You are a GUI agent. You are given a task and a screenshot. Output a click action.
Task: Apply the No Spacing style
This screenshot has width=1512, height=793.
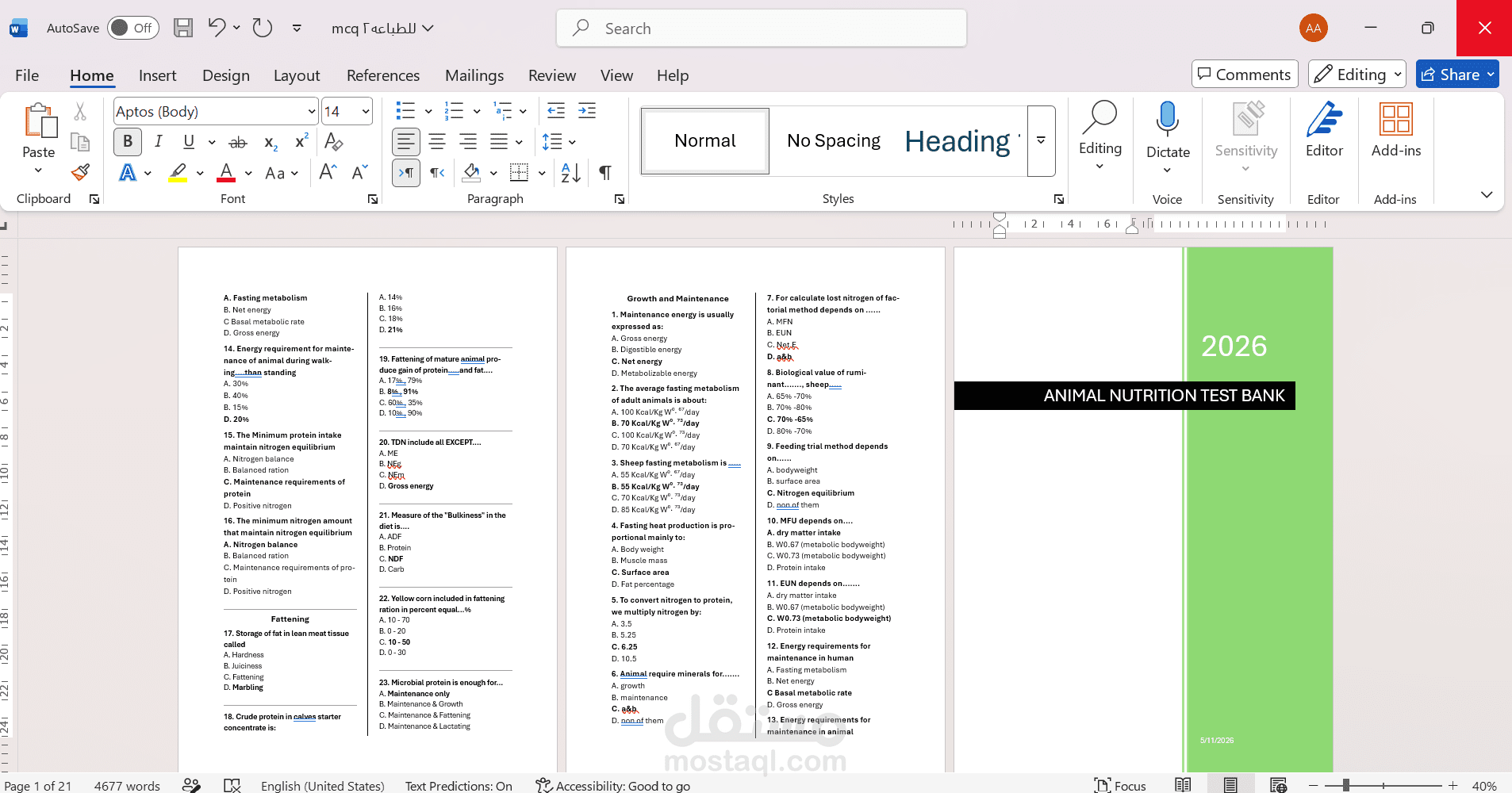(x=834, y=141)
